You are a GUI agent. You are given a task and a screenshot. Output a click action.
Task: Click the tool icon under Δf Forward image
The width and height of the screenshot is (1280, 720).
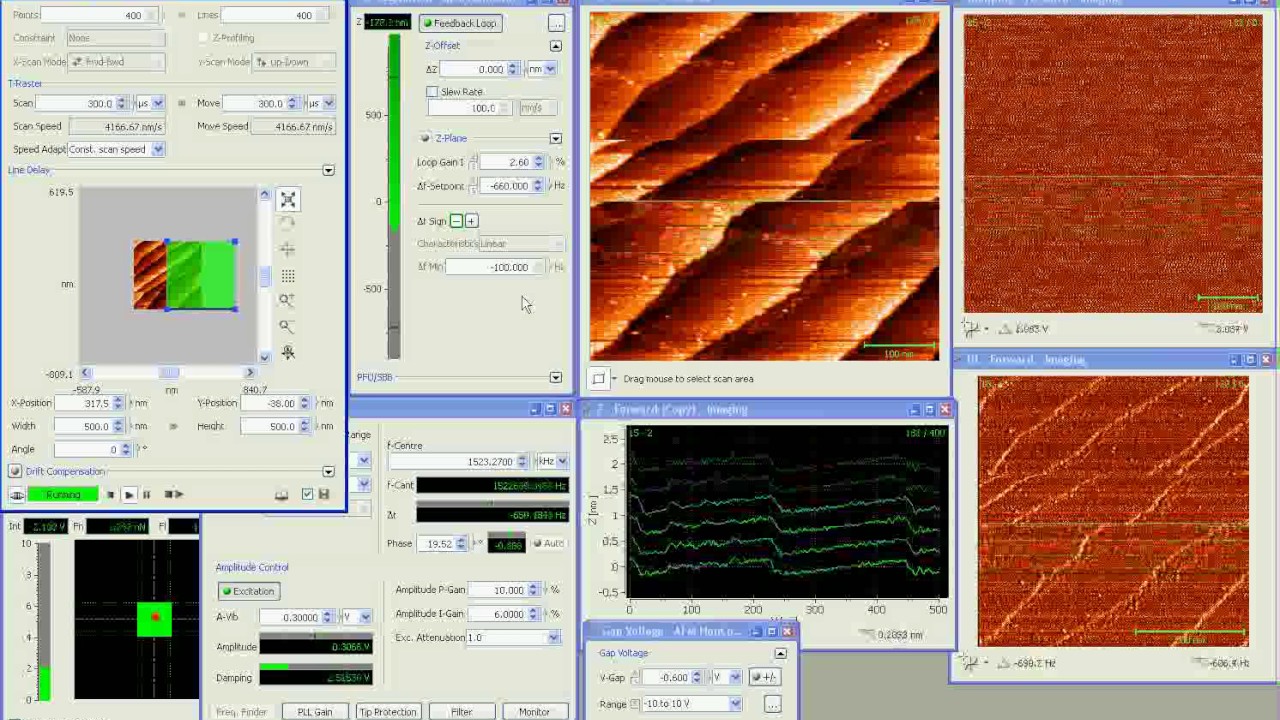coord(969,662)
